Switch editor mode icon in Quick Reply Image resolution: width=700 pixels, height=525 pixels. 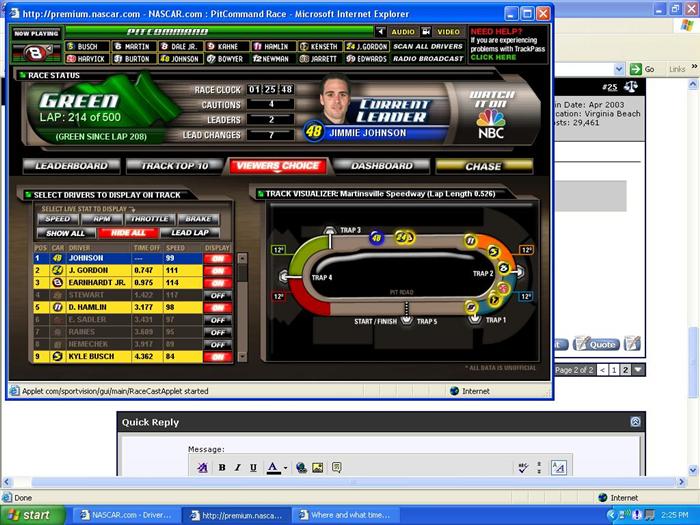point(558,467)
